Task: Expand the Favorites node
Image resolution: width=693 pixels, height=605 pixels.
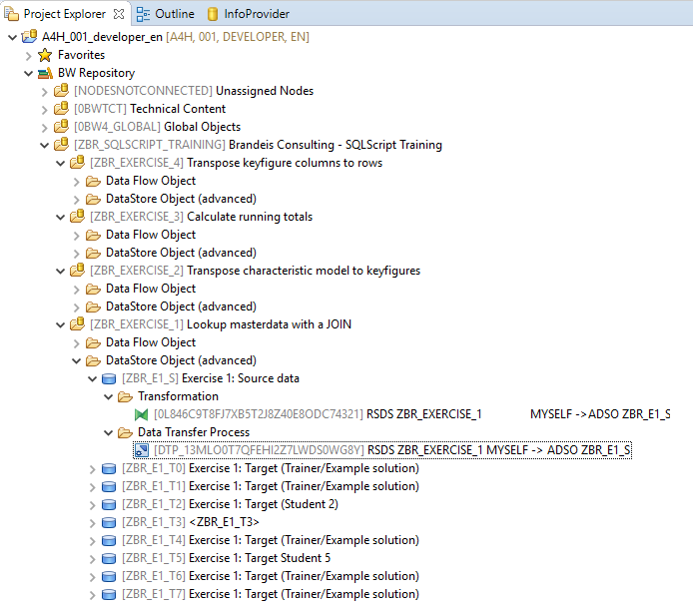Action: (29, 56)
